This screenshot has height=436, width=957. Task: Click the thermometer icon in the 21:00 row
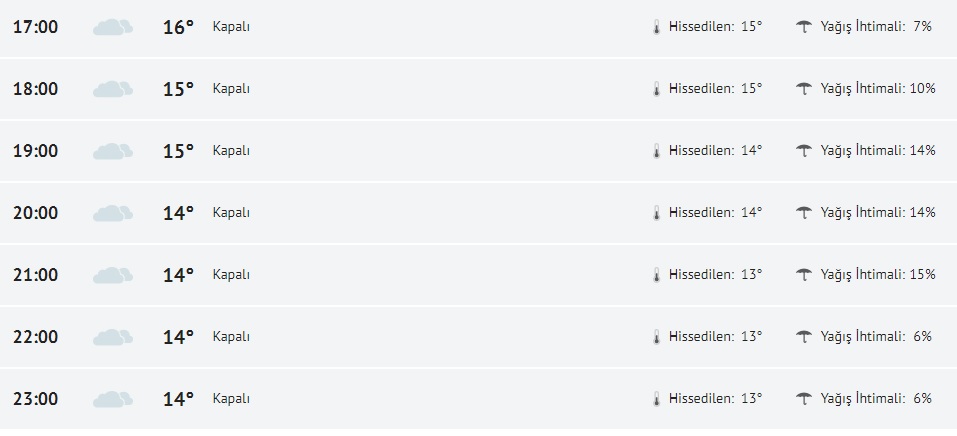click(x=657, y=275)
